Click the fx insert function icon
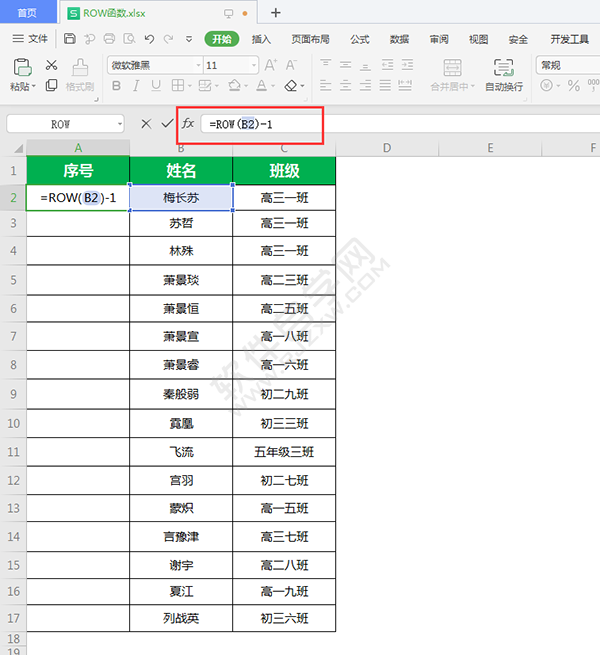Viewport: 600px width, 655px height. (x=188, y=124)
